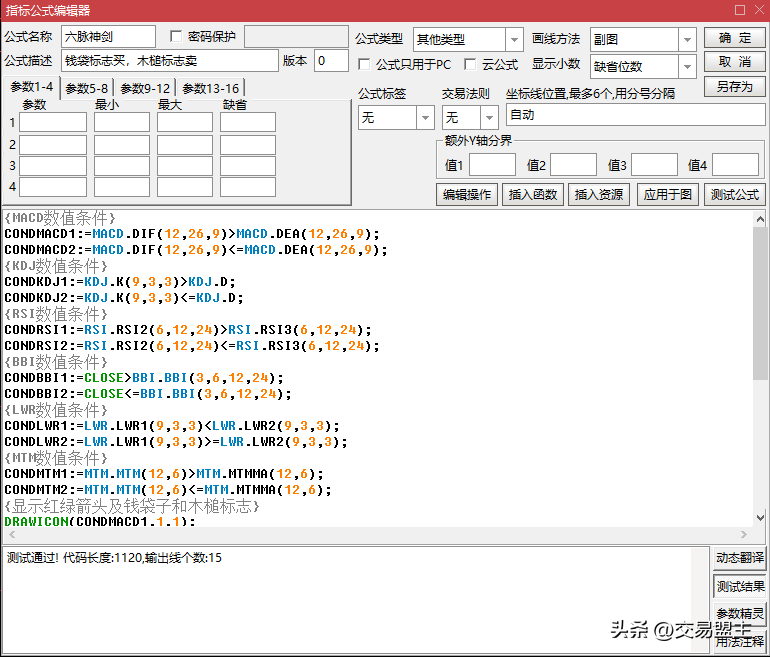Screen dimensions: 770x657
Task: Open the 交易法则 dropdown
Action: point(489,117)
